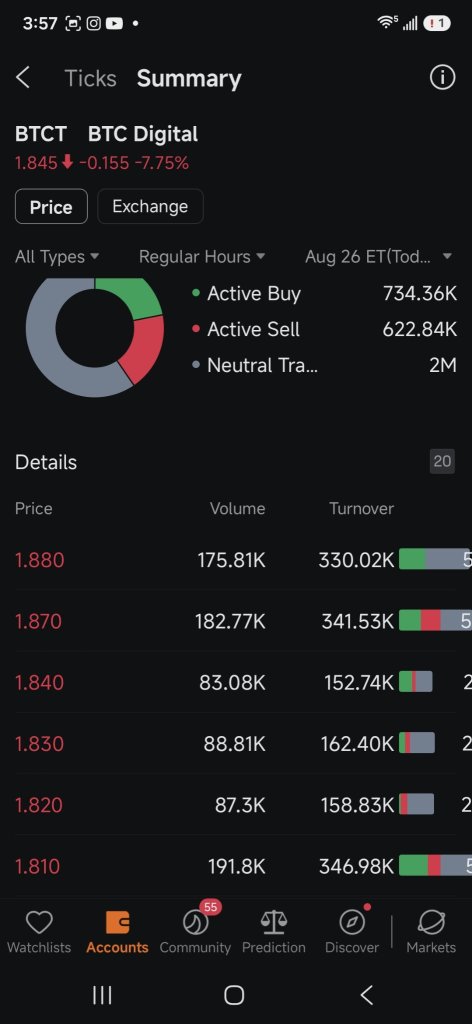Sort by the Turnover column header
Image resolution: width=472 pixels, height=1024 pixels.
click(x=362, y=508)
